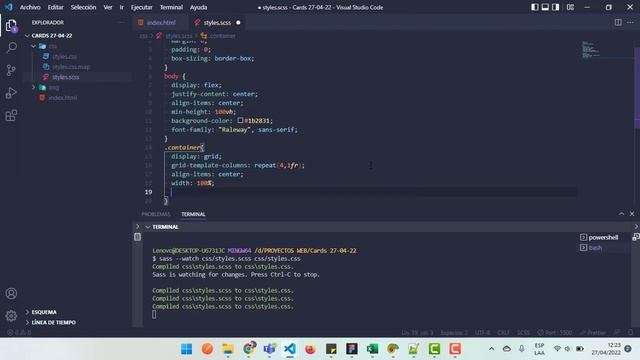
Task: Open the Extensions view
Action: [x=11, y=116]
